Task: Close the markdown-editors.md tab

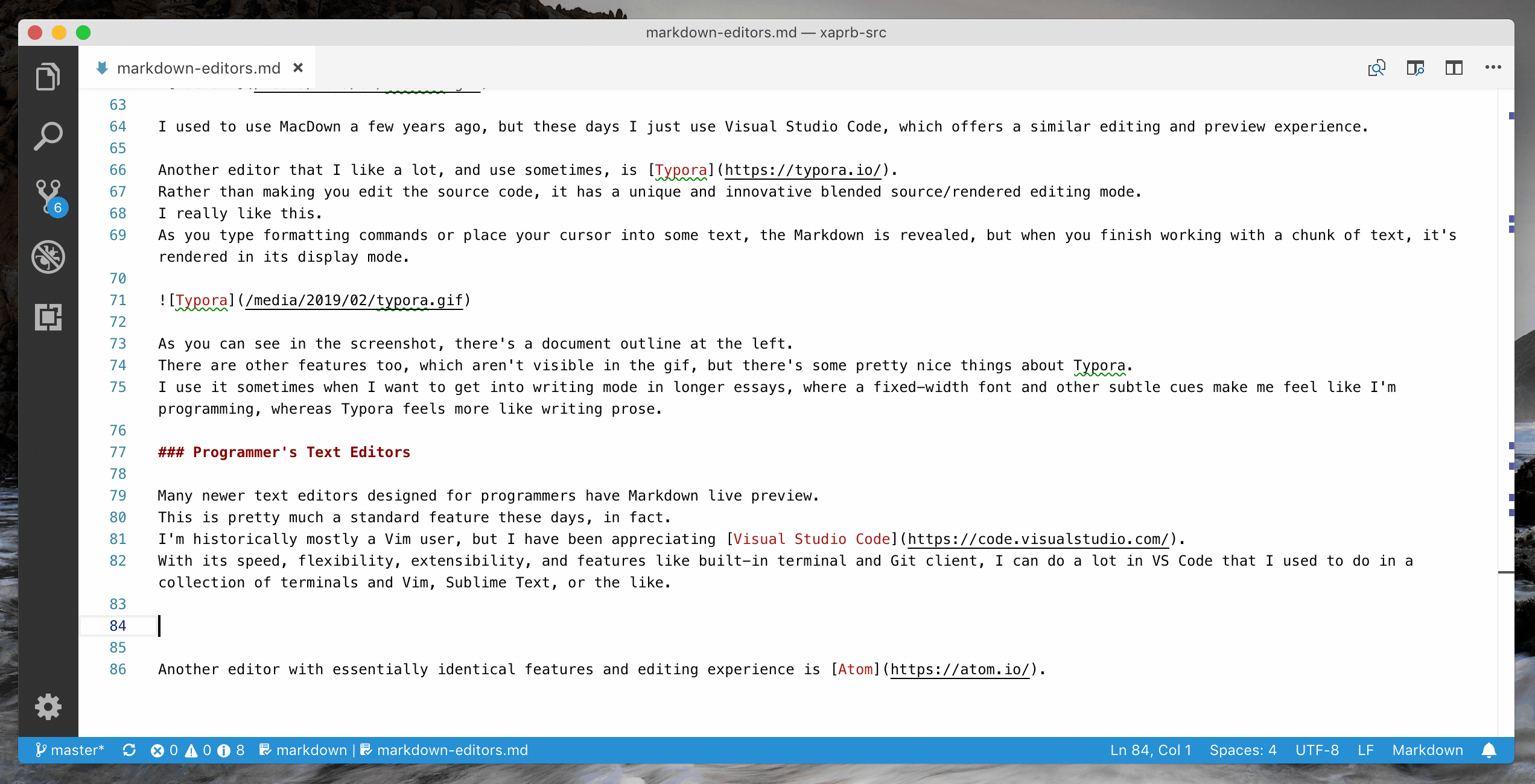Action: [x=297, y=68]
